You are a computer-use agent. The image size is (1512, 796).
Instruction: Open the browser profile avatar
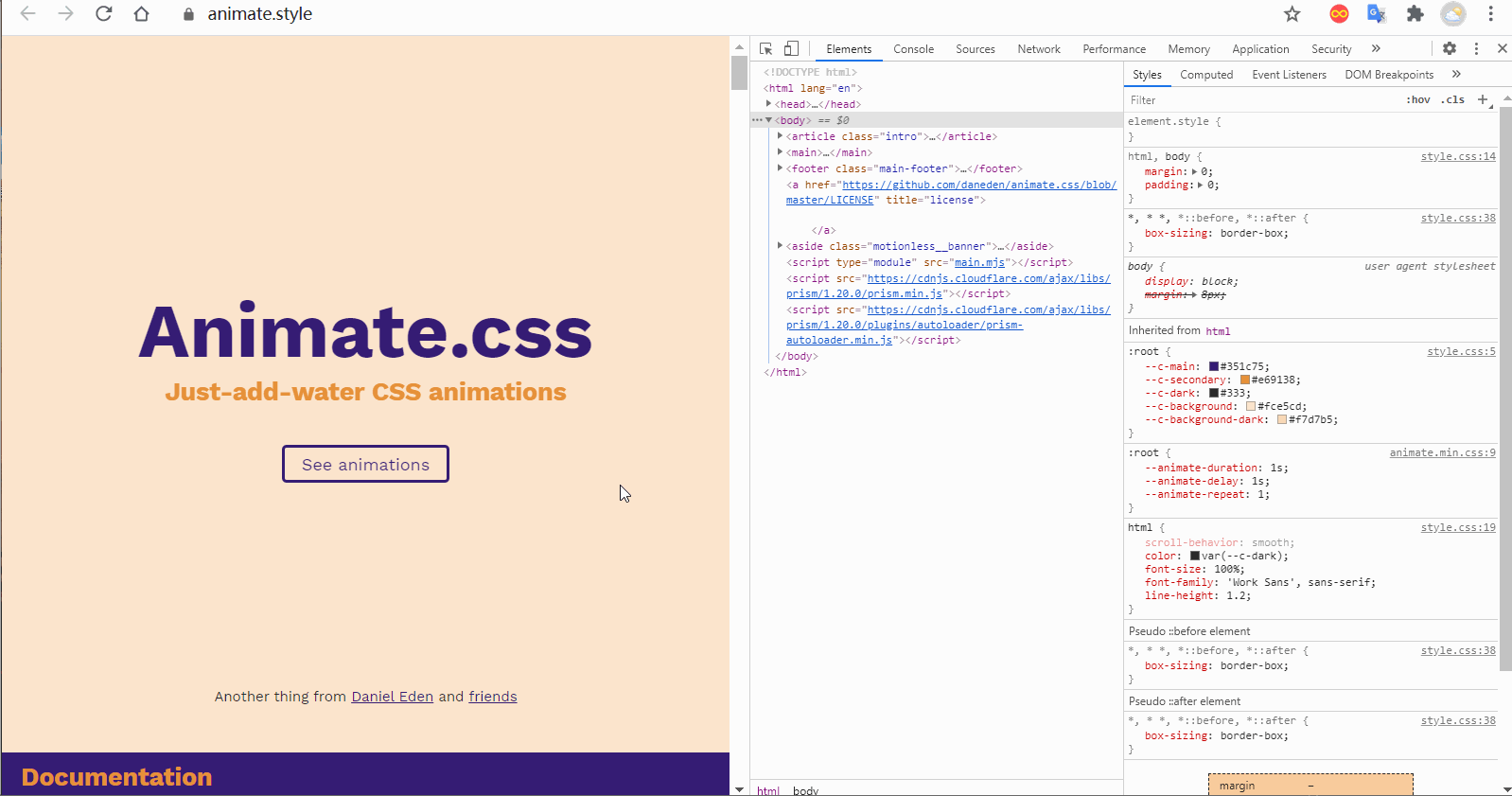(1453, 14)
